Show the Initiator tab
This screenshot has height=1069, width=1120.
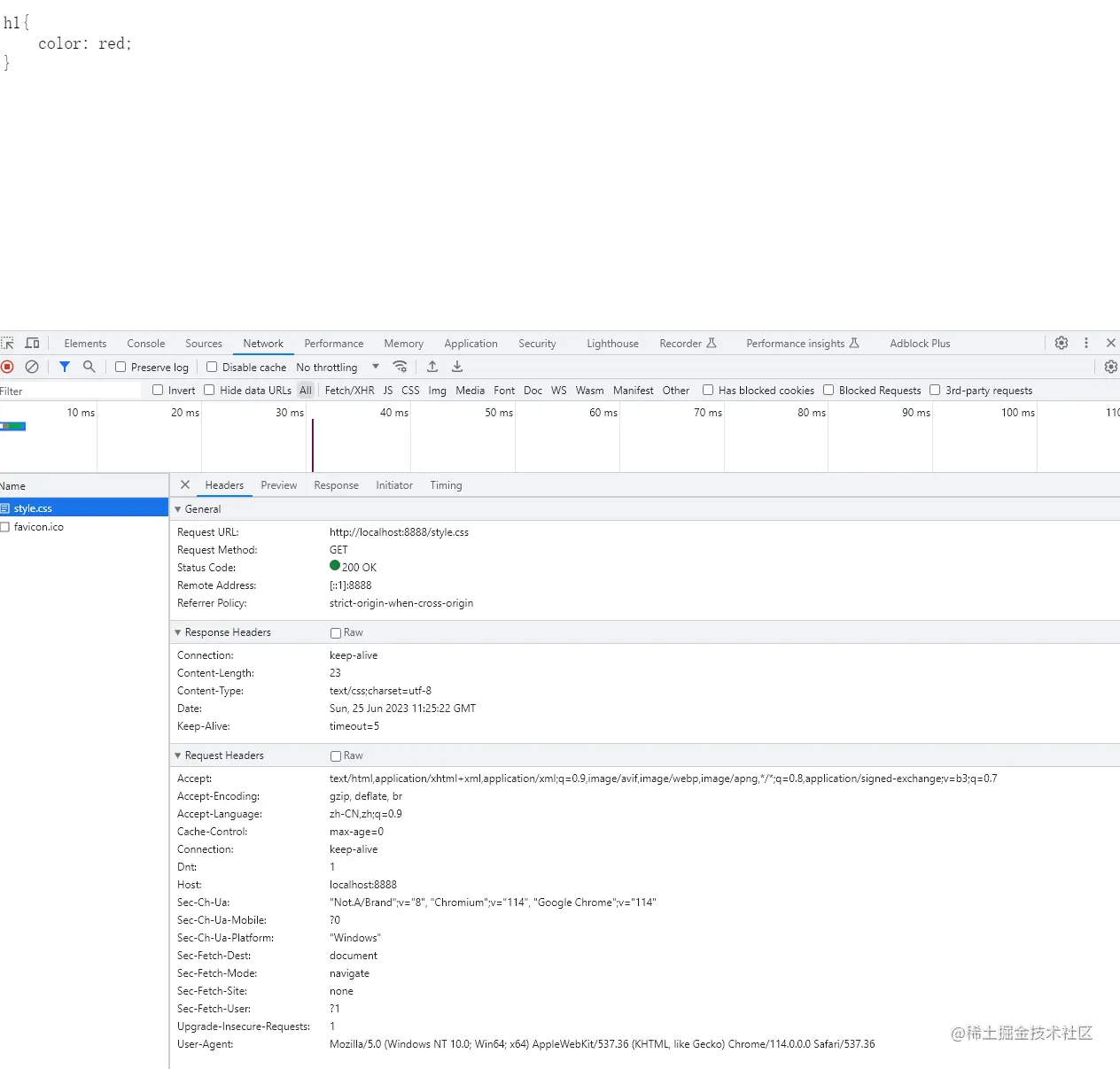point(394,485)
